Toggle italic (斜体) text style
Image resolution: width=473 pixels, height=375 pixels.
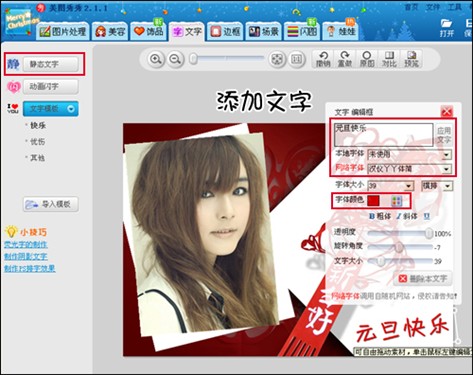pos(407,216)
